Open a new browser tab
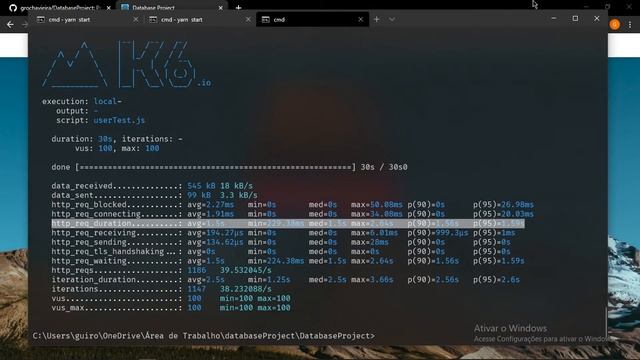This screenshot has height=360, width=640. (238, 8)
